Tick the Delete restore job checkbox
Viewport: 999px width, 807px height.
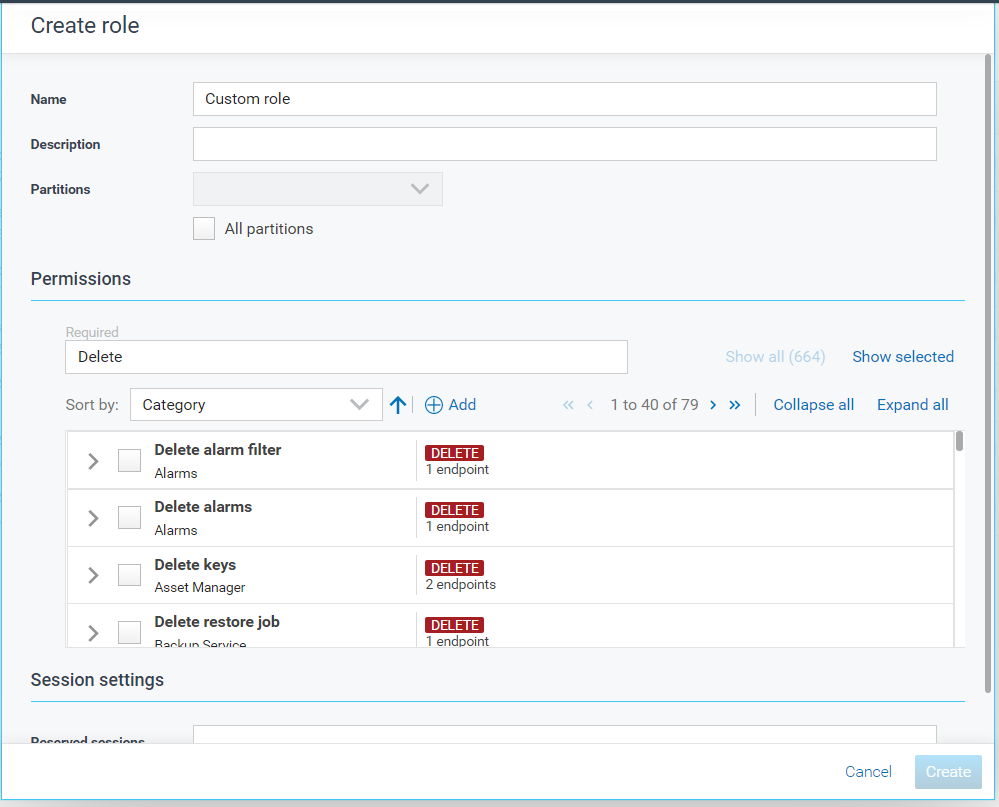[x=129, y=632]
